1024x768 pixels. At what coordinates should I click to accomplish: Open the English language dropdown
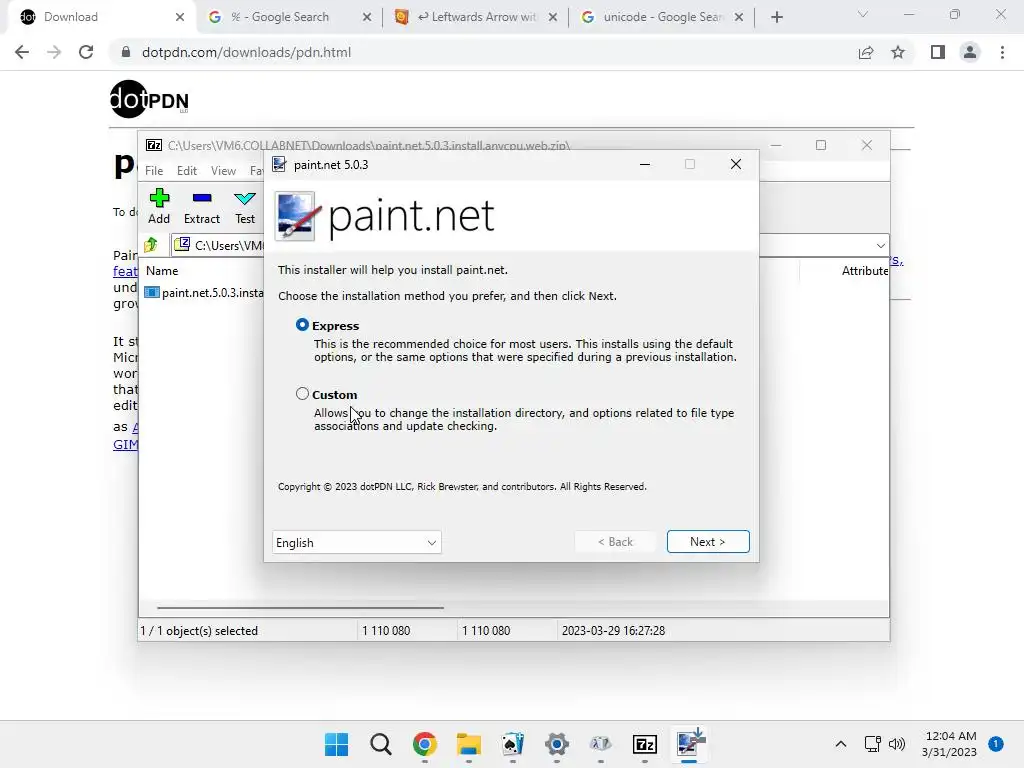click(357, 543)
